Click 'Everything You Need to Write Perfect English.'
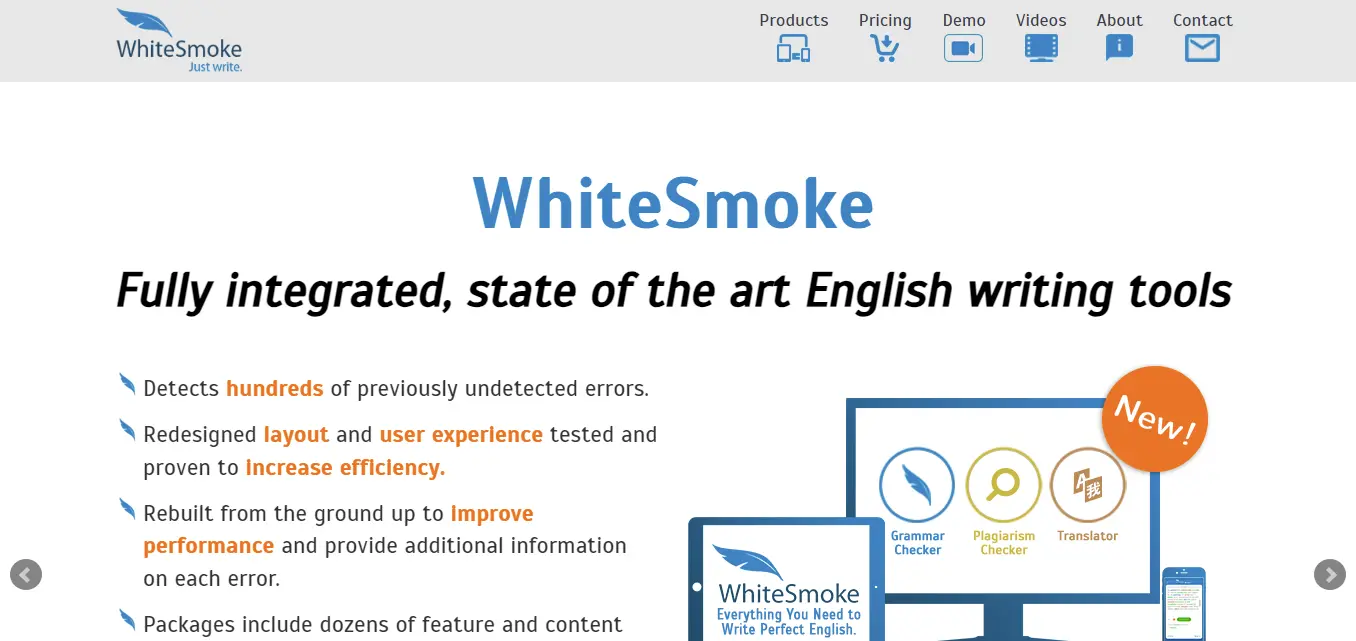The height and width of the screenshot is (641, 1356). (788, 622)
